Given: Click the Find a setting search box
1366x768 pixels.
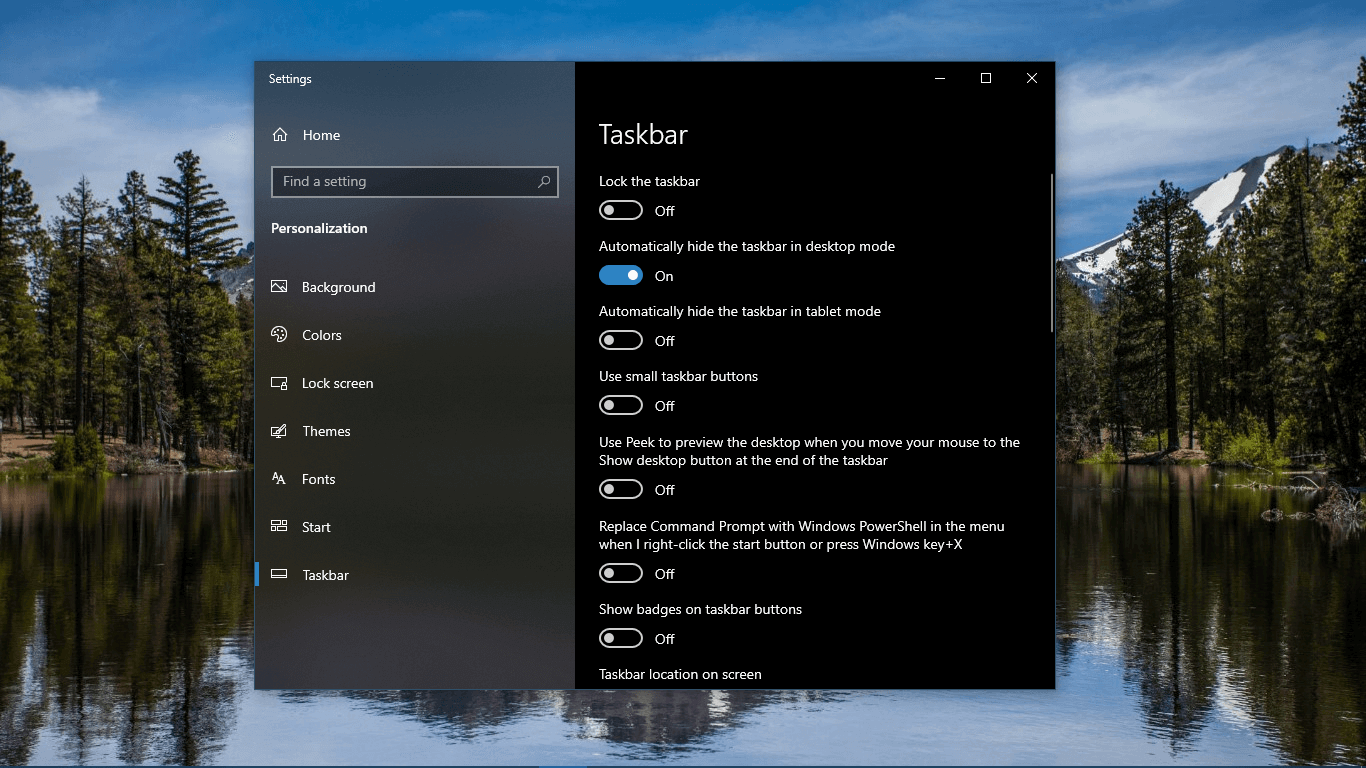Looking at the screenshot, I should pos(400,182).
